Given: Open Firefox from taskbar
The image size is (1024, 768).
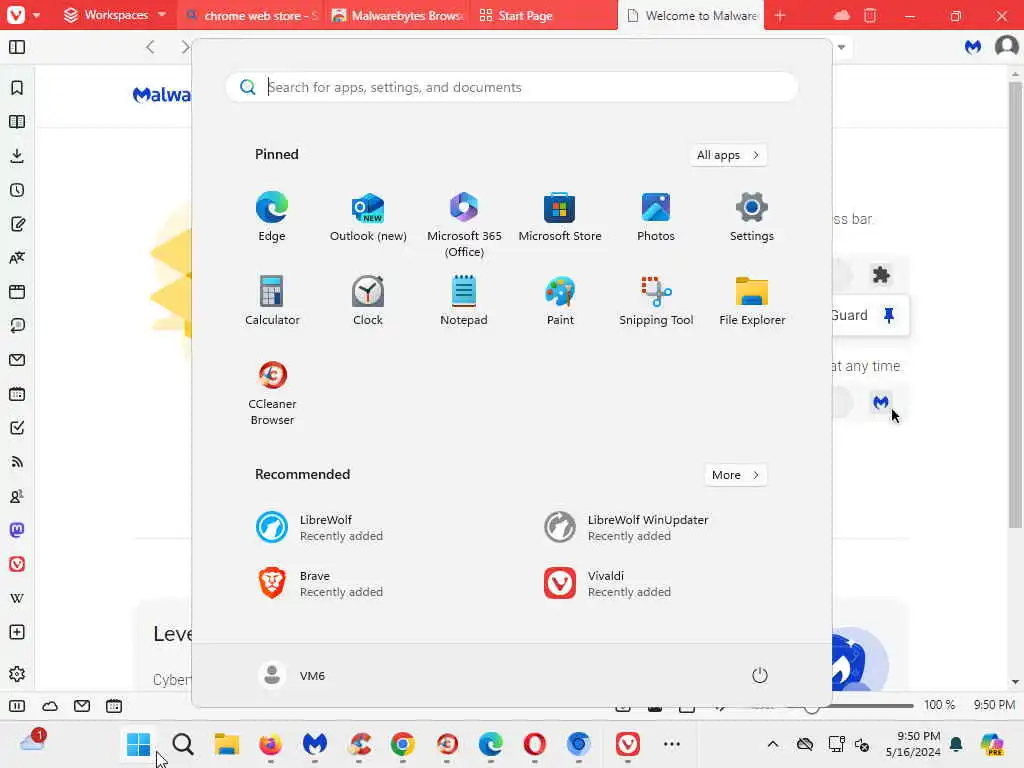Looking at the screenshot, I should coord(270,744).
